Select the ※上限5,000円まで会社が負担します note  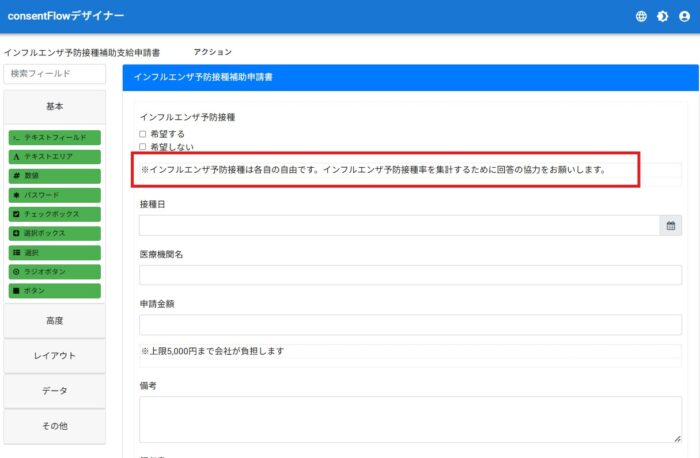click(212, 351)
